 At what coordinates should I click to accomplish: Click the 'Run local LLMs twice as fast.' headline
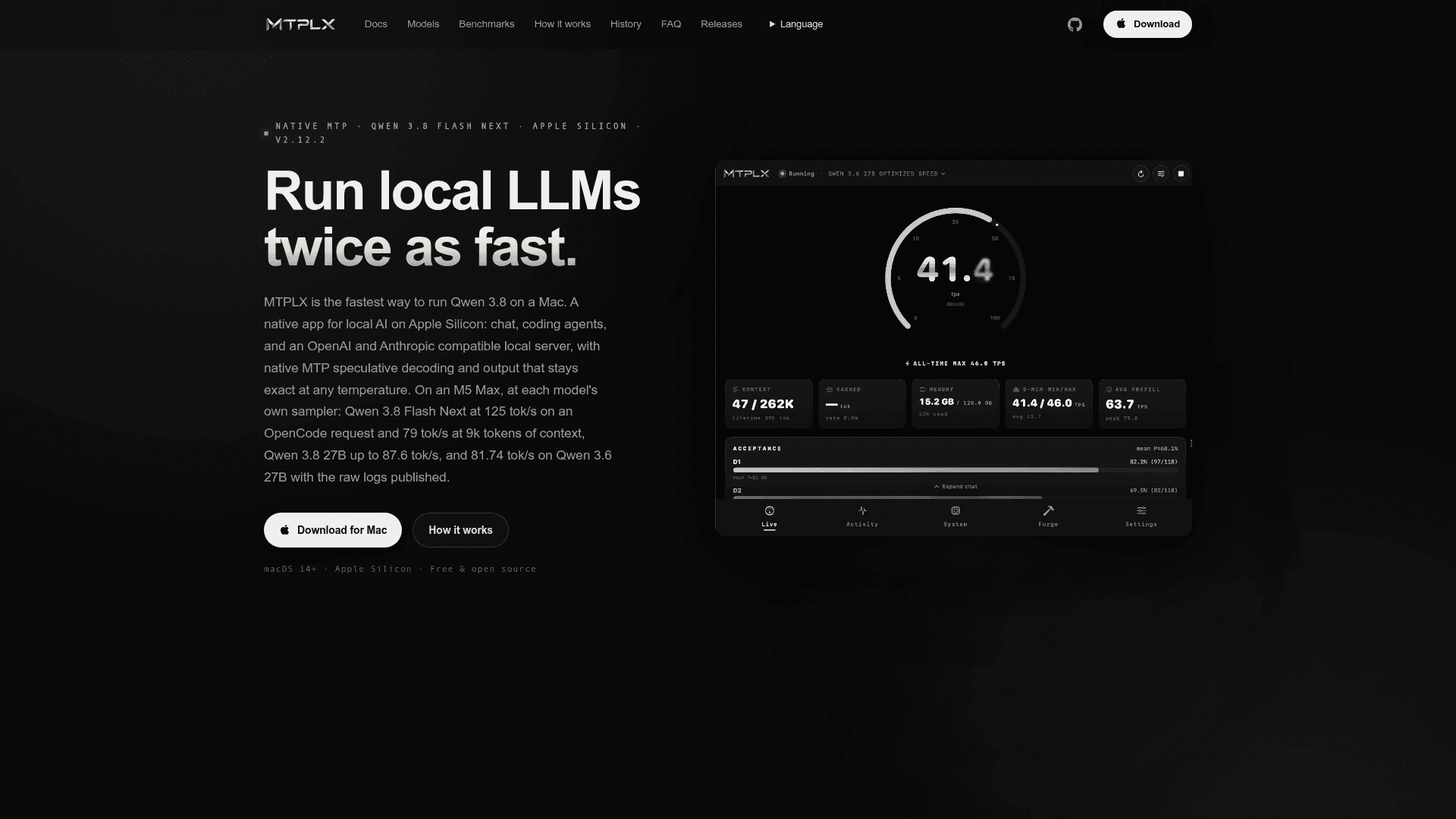(x=453, y=218)
